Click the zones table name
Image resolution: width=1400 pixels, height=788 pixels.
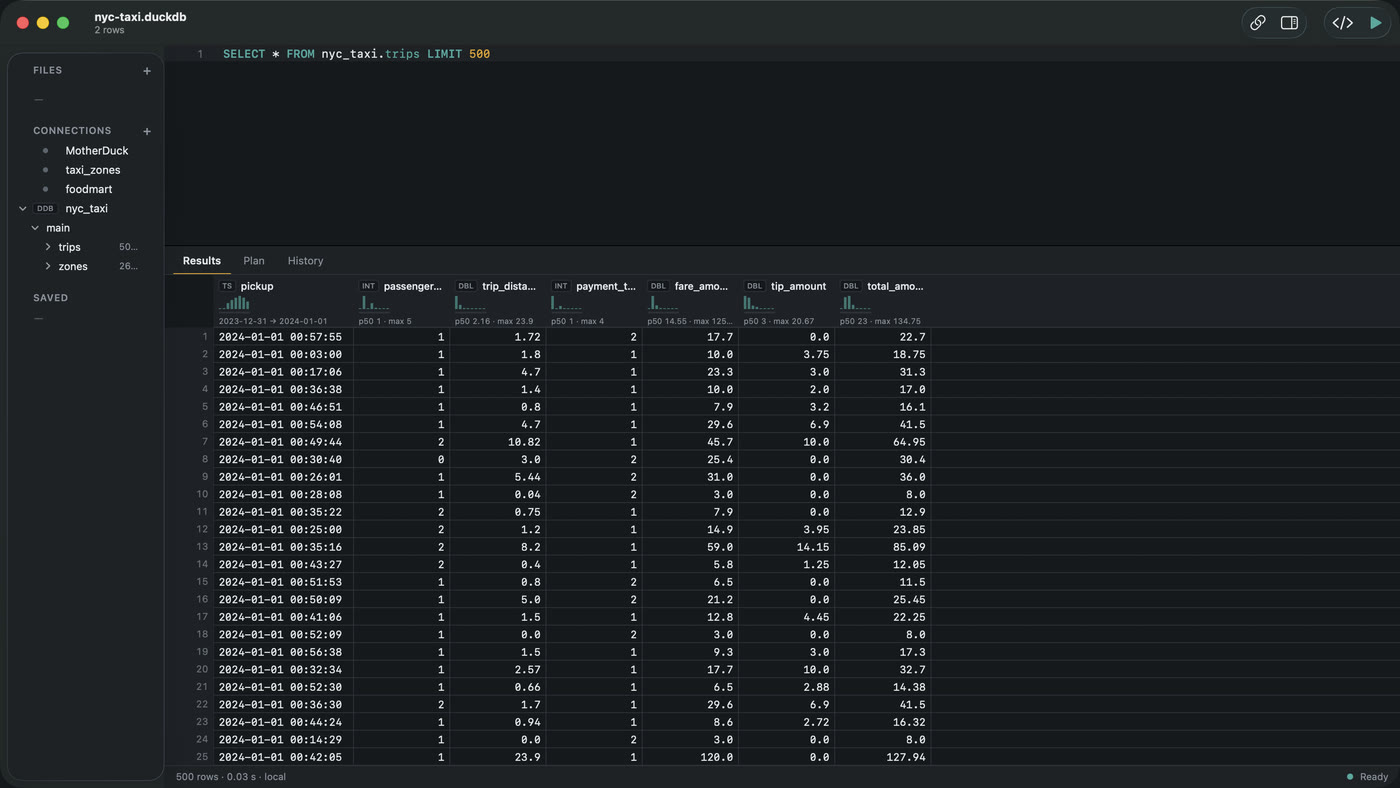click(x=73, y=267)
